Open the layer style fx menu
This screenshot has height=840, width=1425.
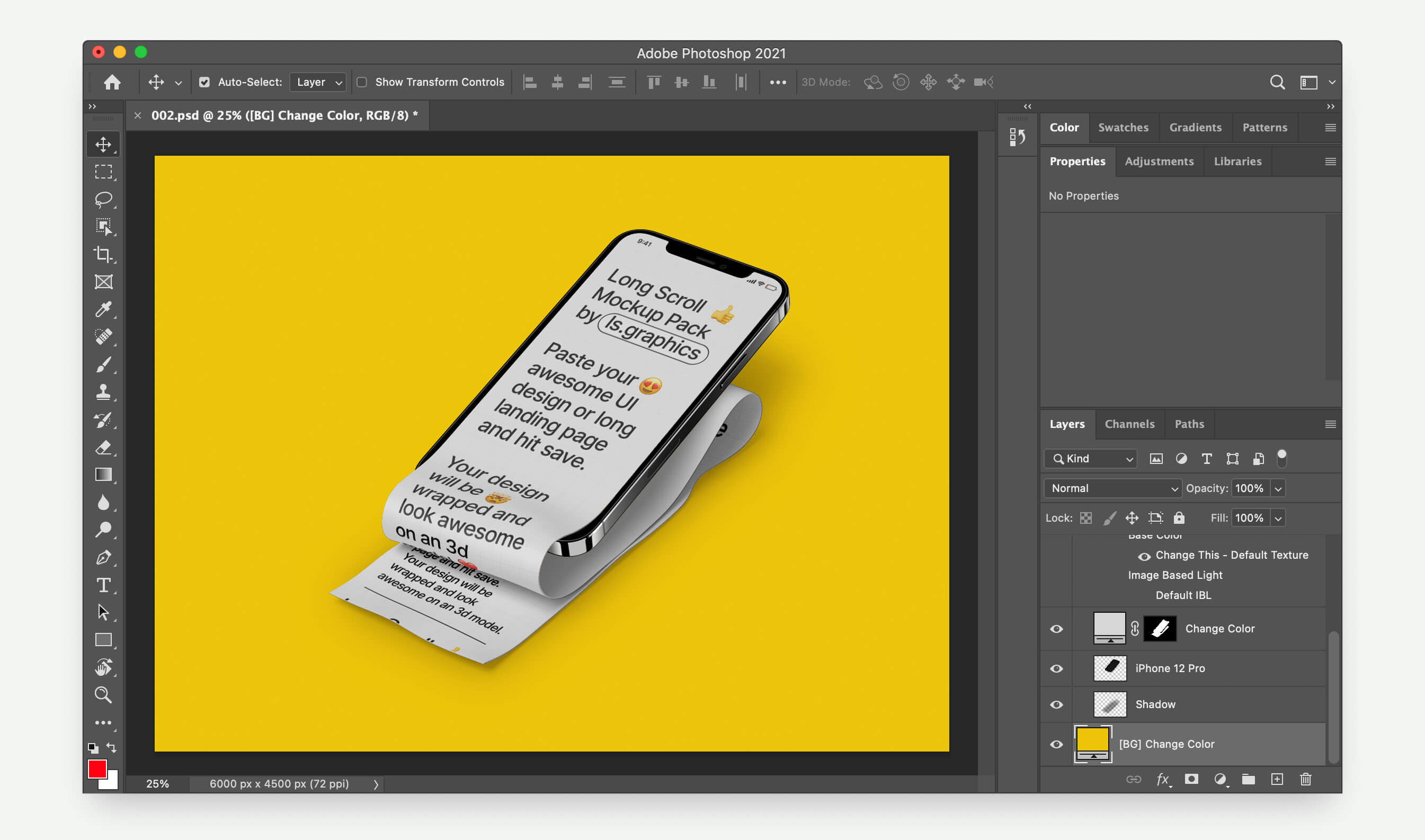pos(1163,780)
